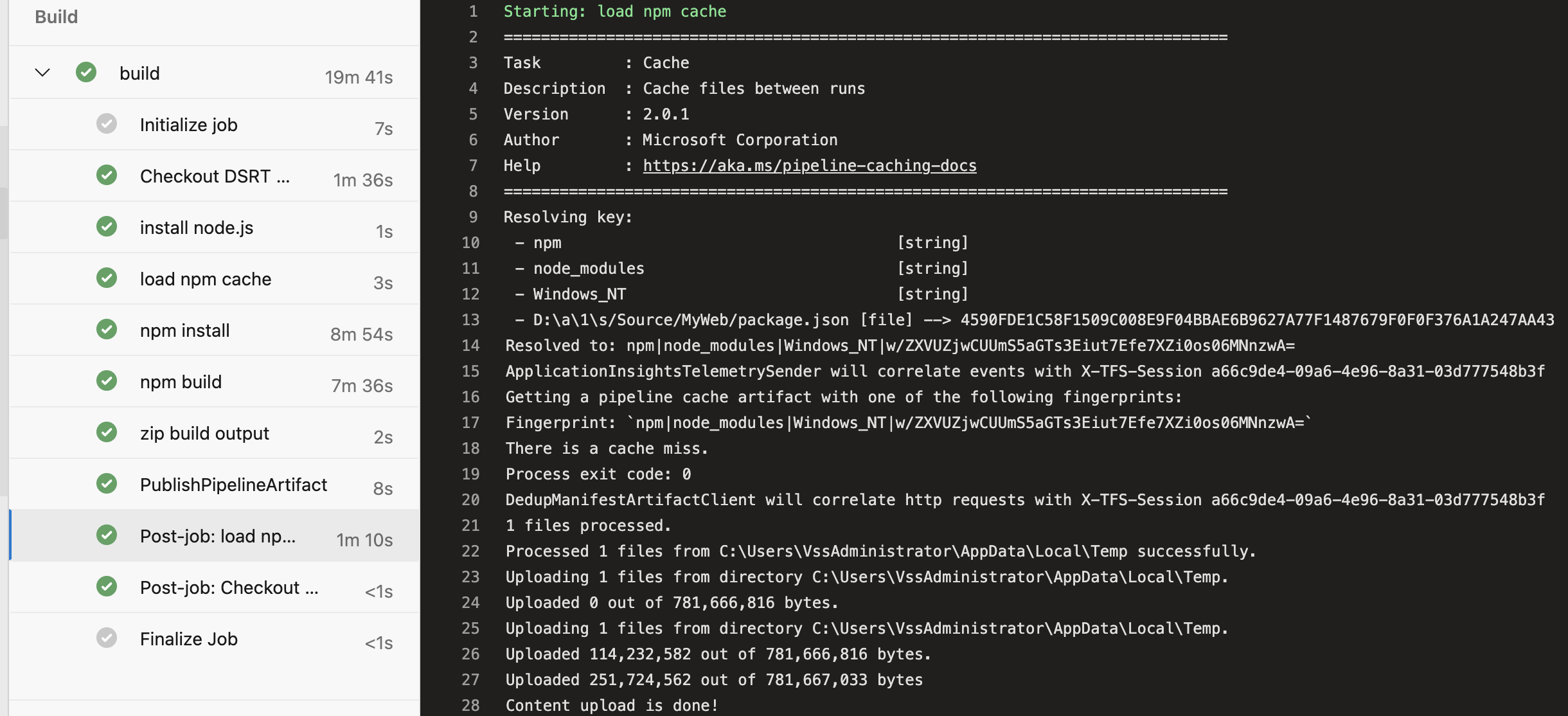Image resolution: width=1568 pixels, height=716 pixels.
Task: Open PublishPipelineArtifact step logs
Action: click(233, 485)
